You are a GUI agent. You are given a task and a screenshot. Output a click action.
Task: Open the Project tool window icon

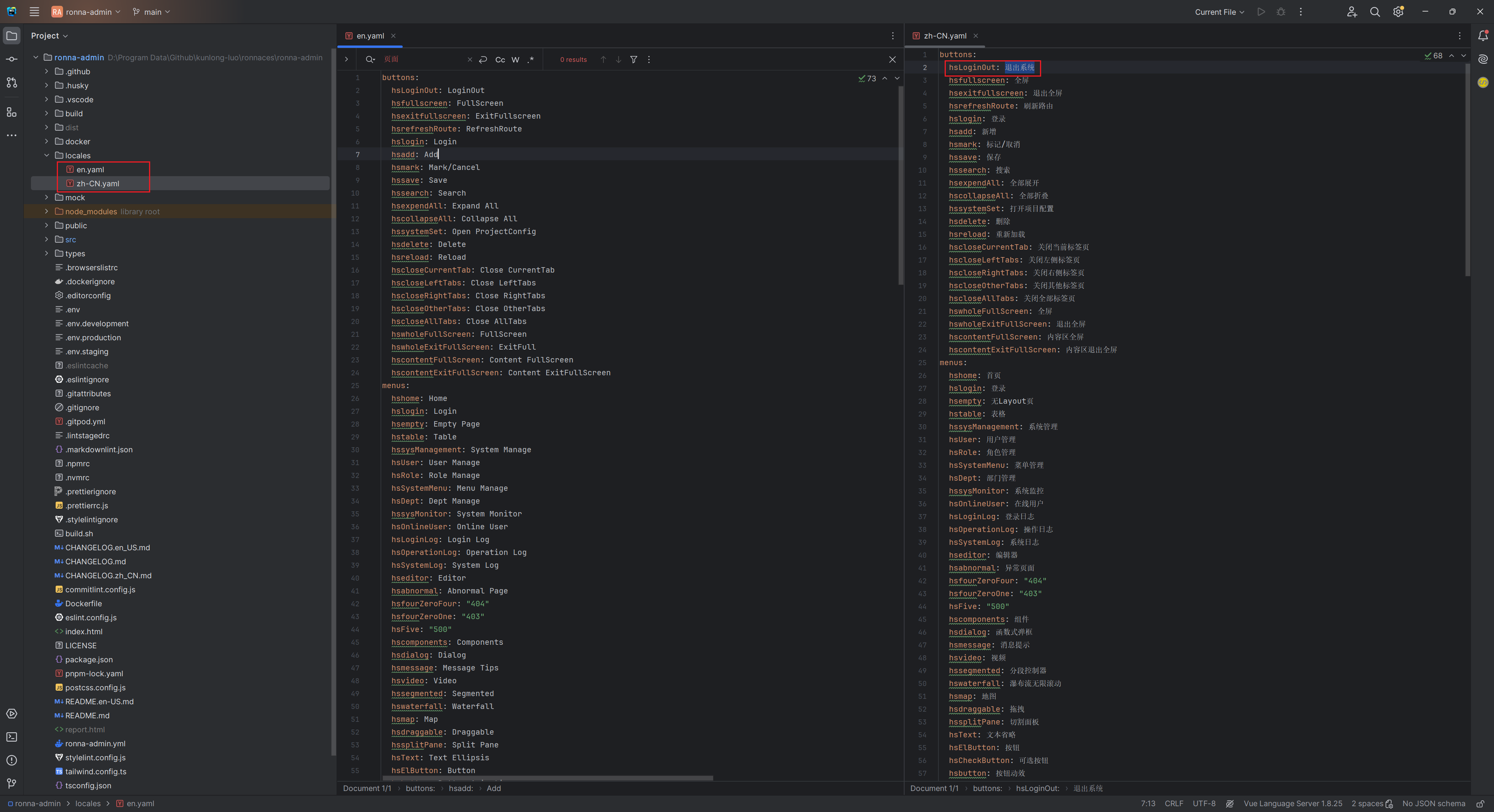click(12, 35)
